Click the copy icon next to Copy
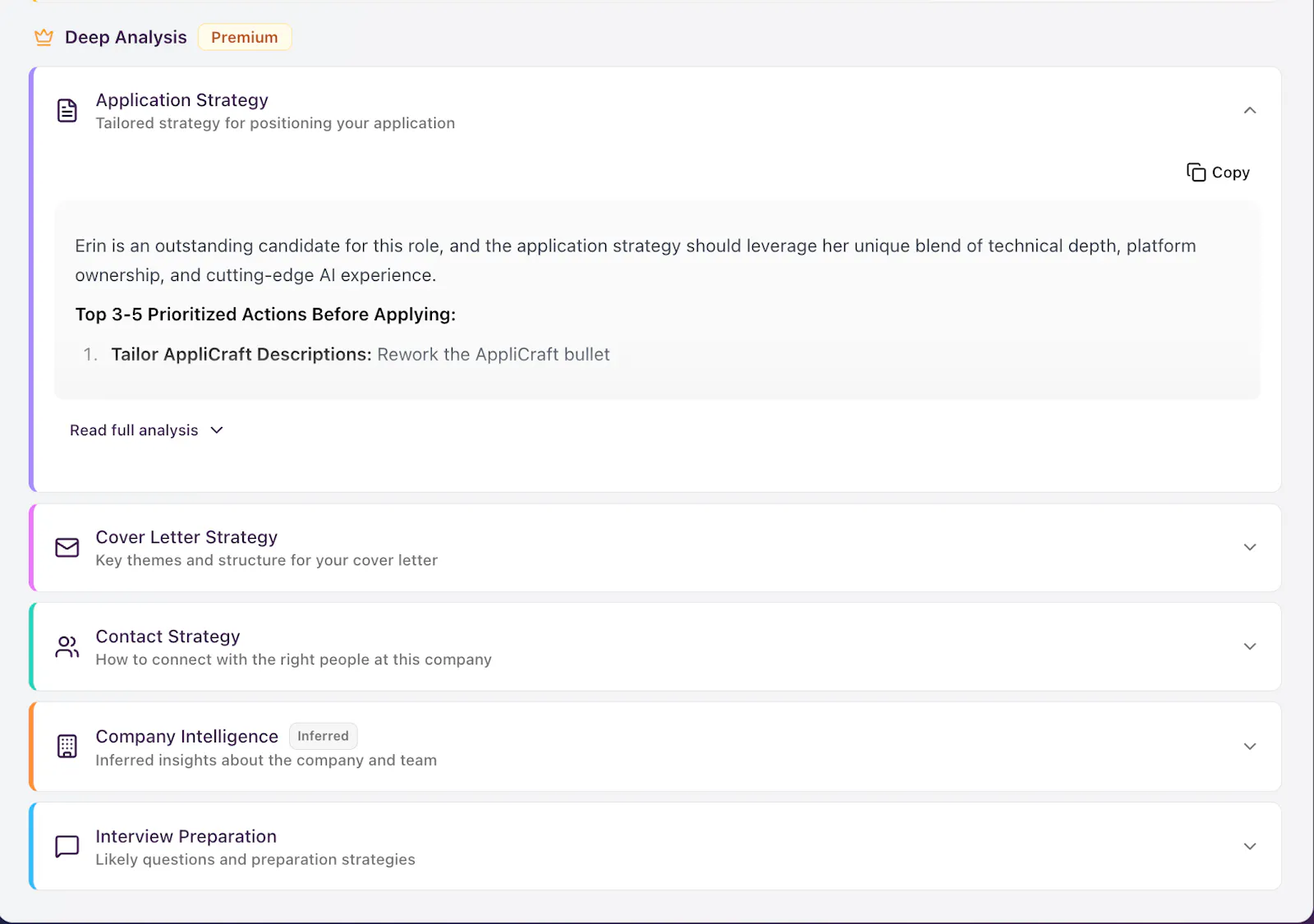Image resolution: width=1314 pixels, height=924 pixels. tap(1196, 172)
